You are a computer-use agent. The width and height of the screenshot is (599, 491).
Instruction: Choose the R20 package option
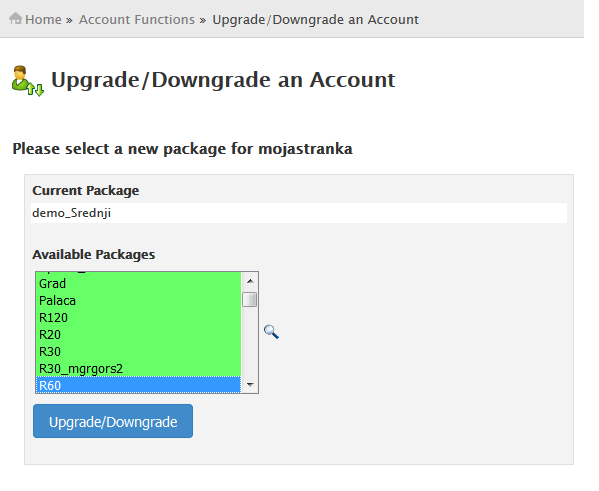pyautogui.click(x=138, y=335)
